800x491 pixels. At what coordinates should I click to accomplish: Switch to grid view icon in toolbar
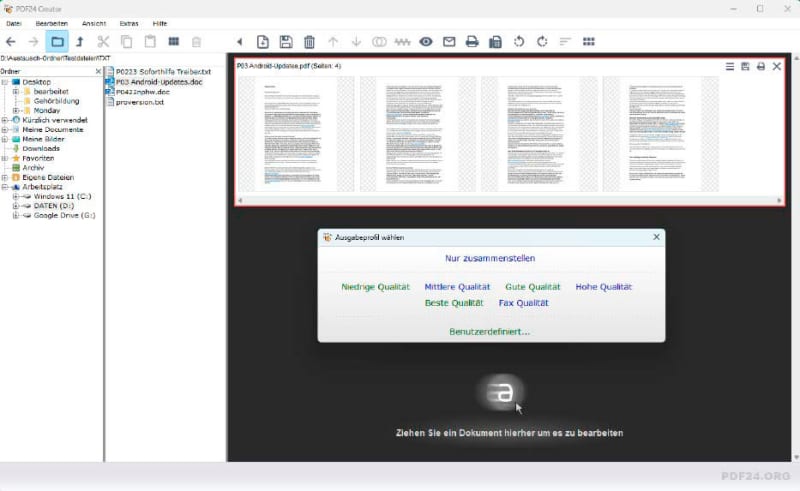tap(588, 42)
